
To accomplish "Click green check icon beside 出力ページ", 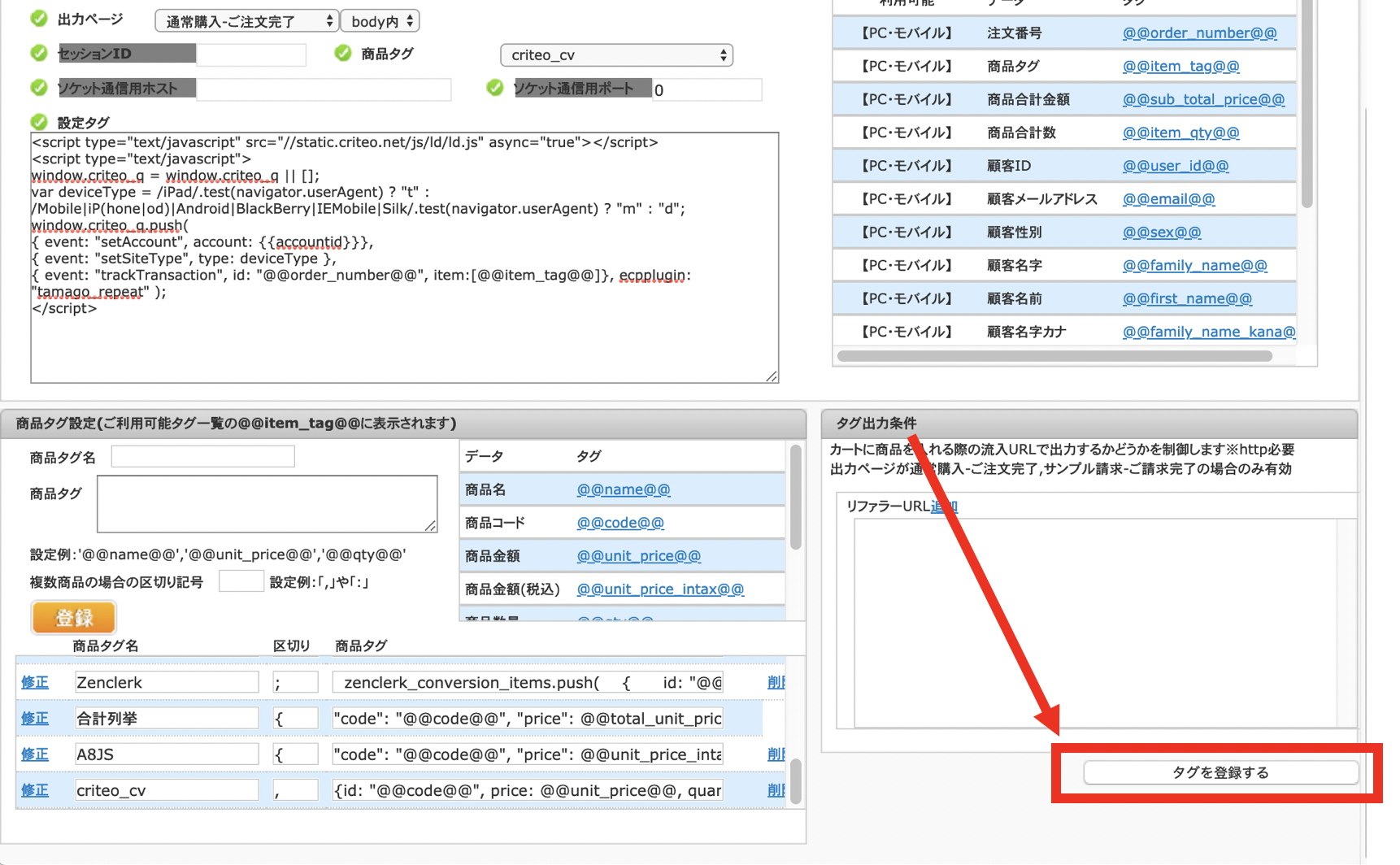I will pyautogui.click(x=39, y=19).
